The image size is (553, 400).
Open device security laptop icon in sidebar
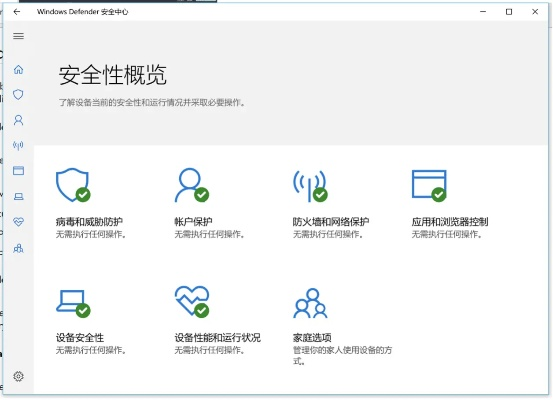tap(18, 196)
